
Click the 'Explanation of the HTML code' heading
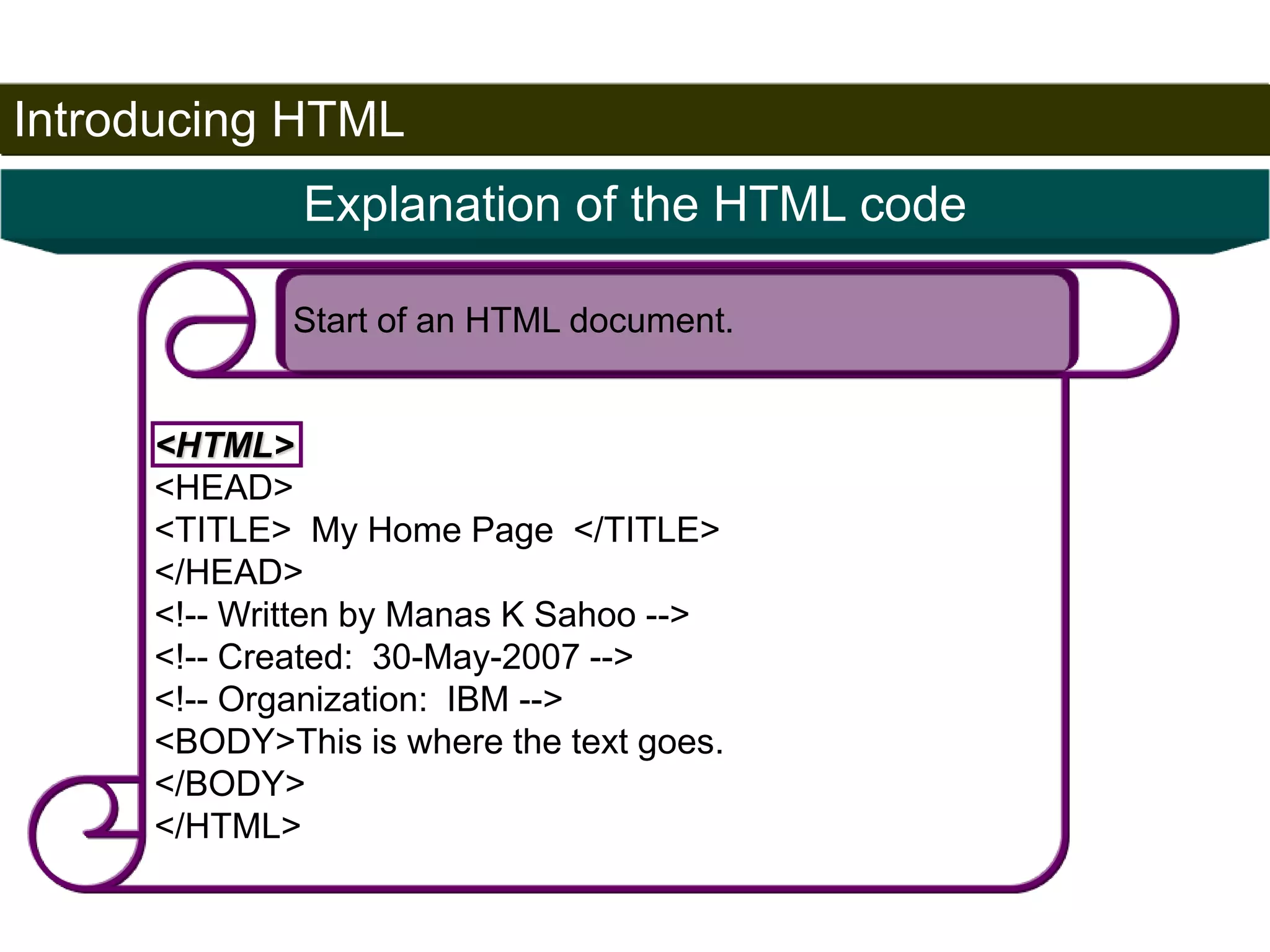pos(634,204)
